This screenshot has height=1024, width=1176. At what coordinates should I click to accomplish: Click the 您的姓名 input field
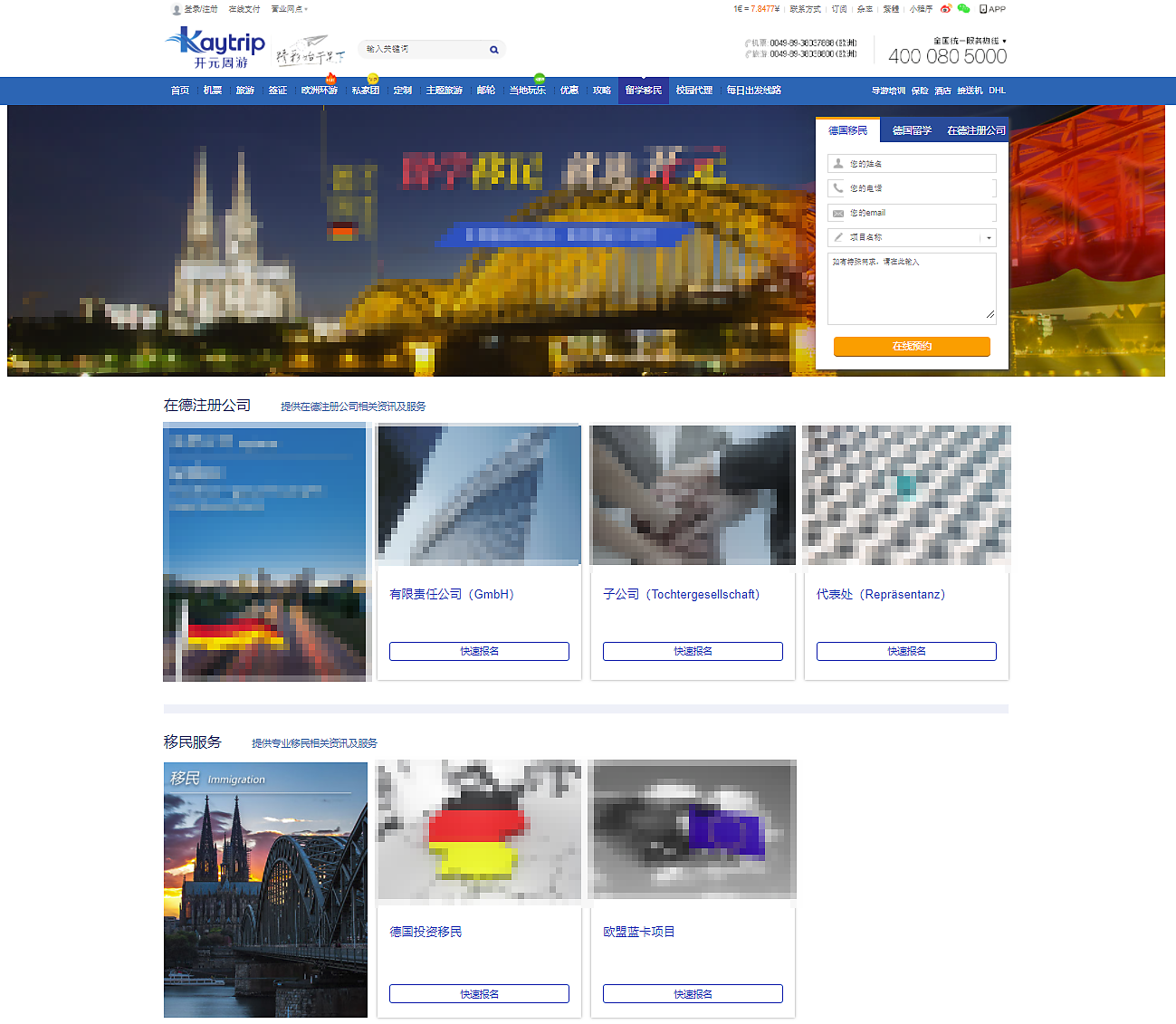pyautogui.click(x=919, y=164)
